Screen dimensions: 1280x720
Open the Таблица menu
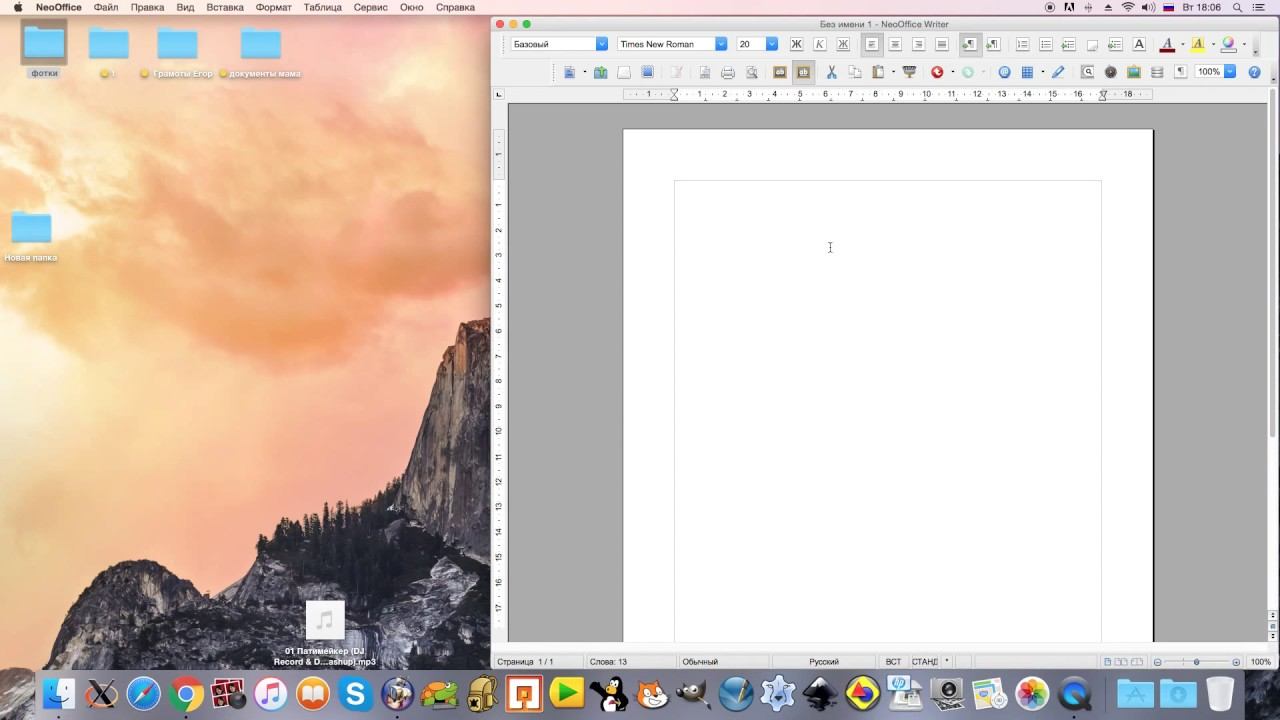323,7
